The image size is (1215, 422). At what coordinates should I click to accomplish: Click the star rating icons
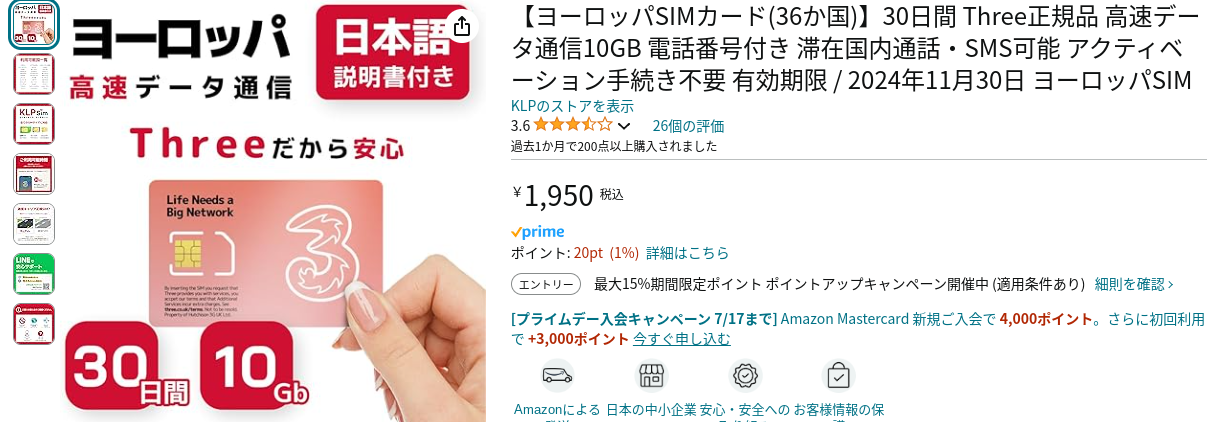[x=573, y=125]
